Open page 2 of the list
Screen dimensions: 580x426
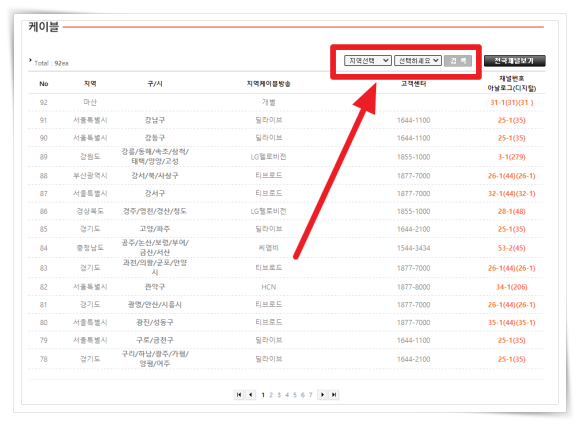(x=271, y=395)
